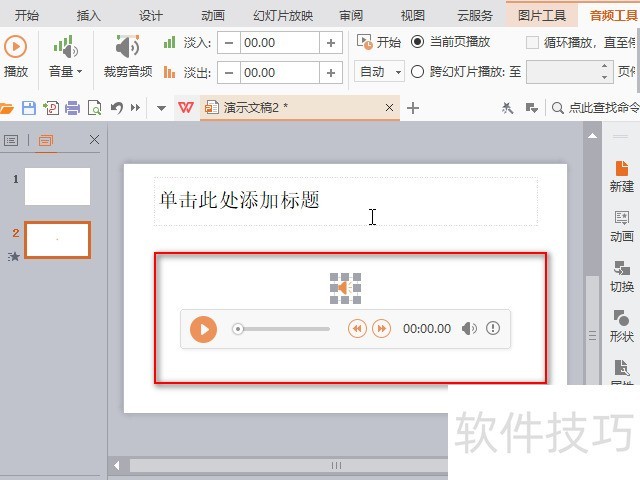Click the Print icon
The height and width of the screenshot is (480, 640).
pos(73,108)
